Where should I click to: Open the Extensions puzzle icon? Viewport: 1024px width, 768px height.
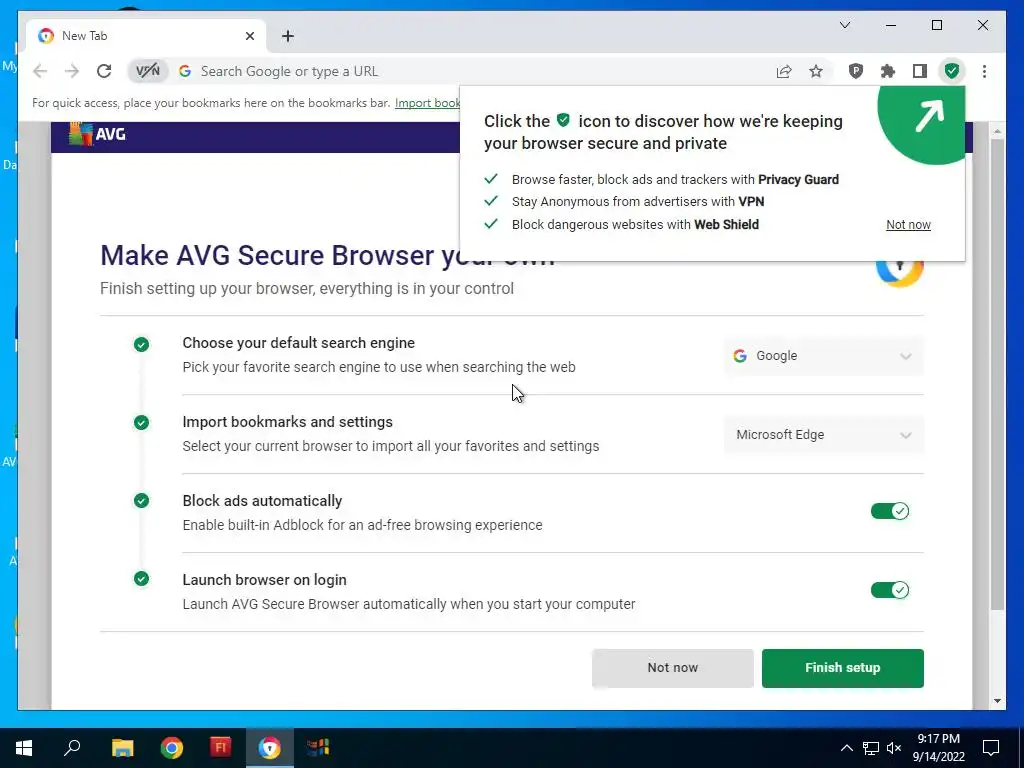888,71
